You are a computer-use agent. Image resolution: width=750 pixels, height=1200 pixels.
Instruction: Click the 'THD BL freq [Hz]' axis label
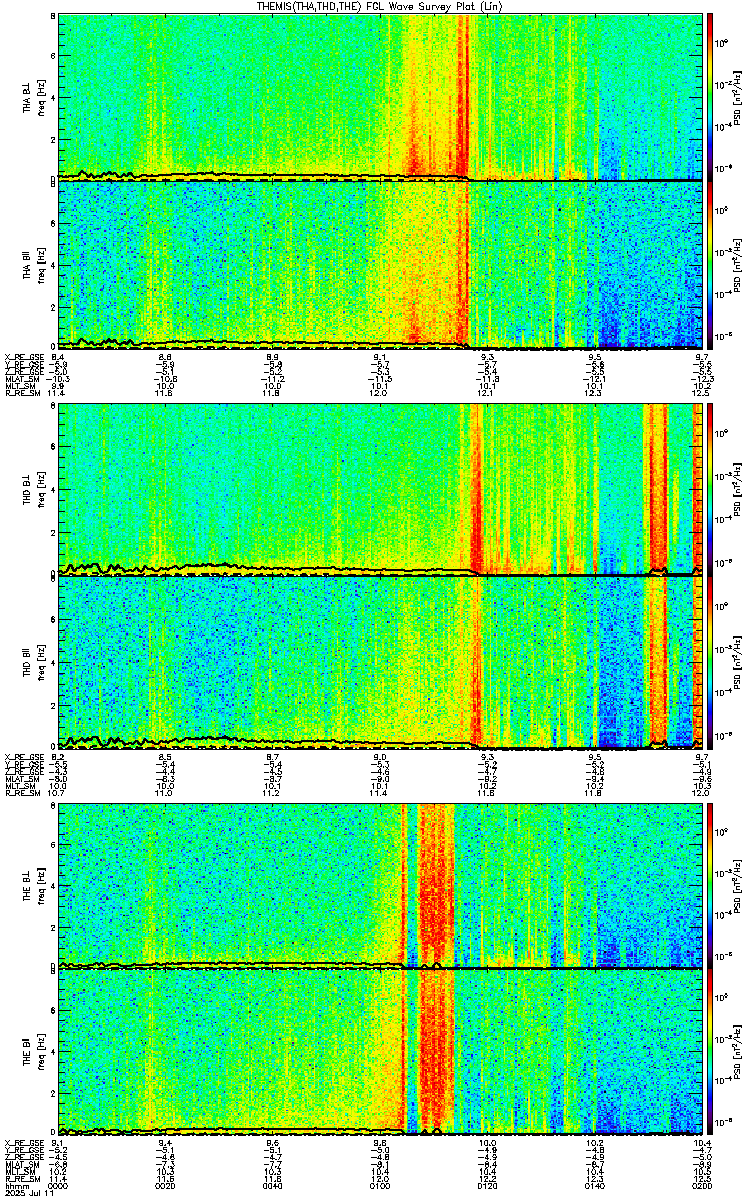pyautogui.click(x=33, y=490)
